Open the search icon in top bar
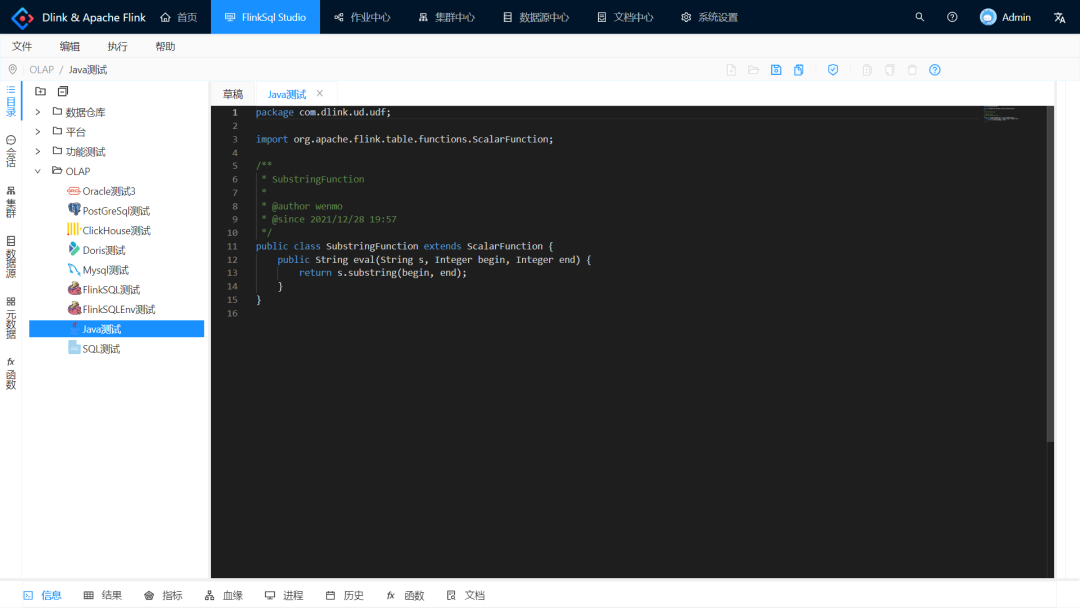This screenshot has width=1080, height=608. point(920,17)
